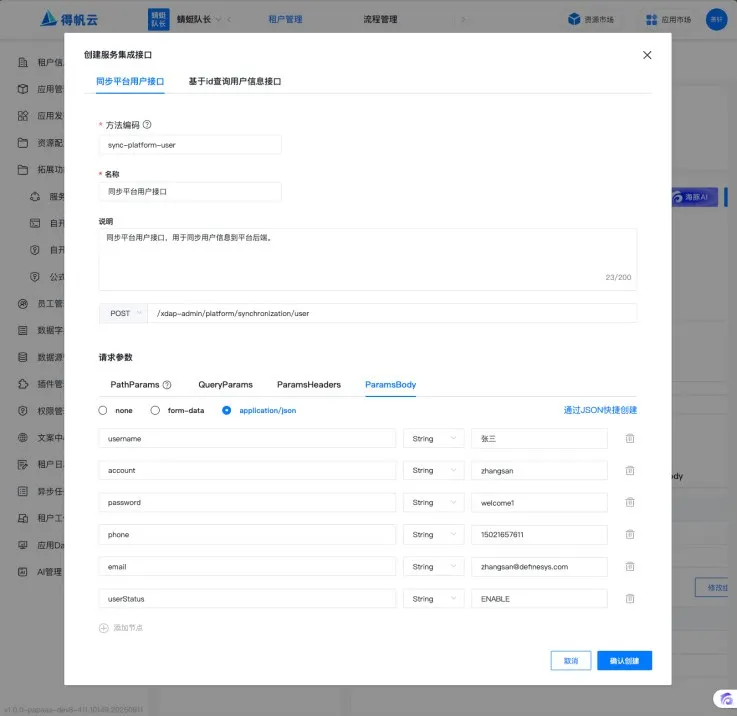Click the 通过JSON快捷创建 link

(600, 410)
